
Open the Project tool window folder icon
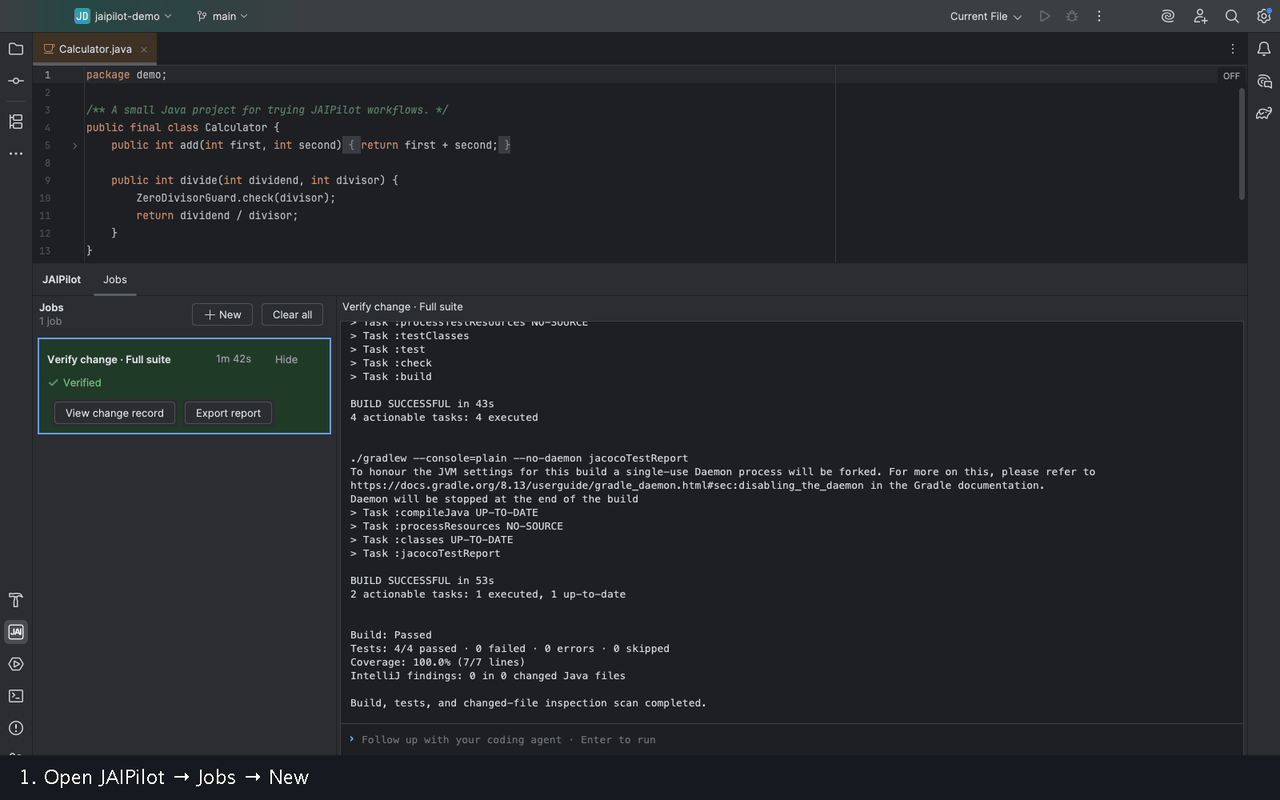[x=16, y=49]
